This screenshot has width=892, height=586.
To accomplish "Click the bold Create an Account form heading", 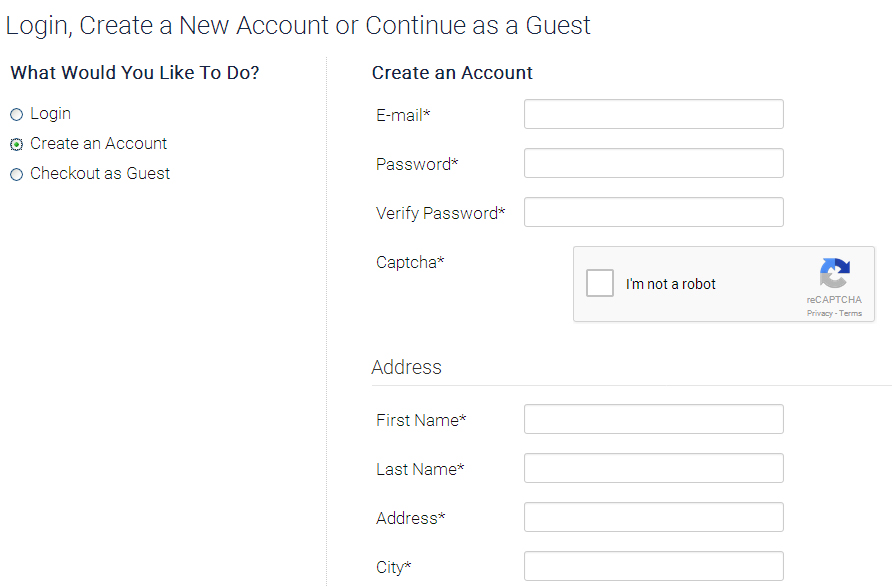I will [452, 73].
